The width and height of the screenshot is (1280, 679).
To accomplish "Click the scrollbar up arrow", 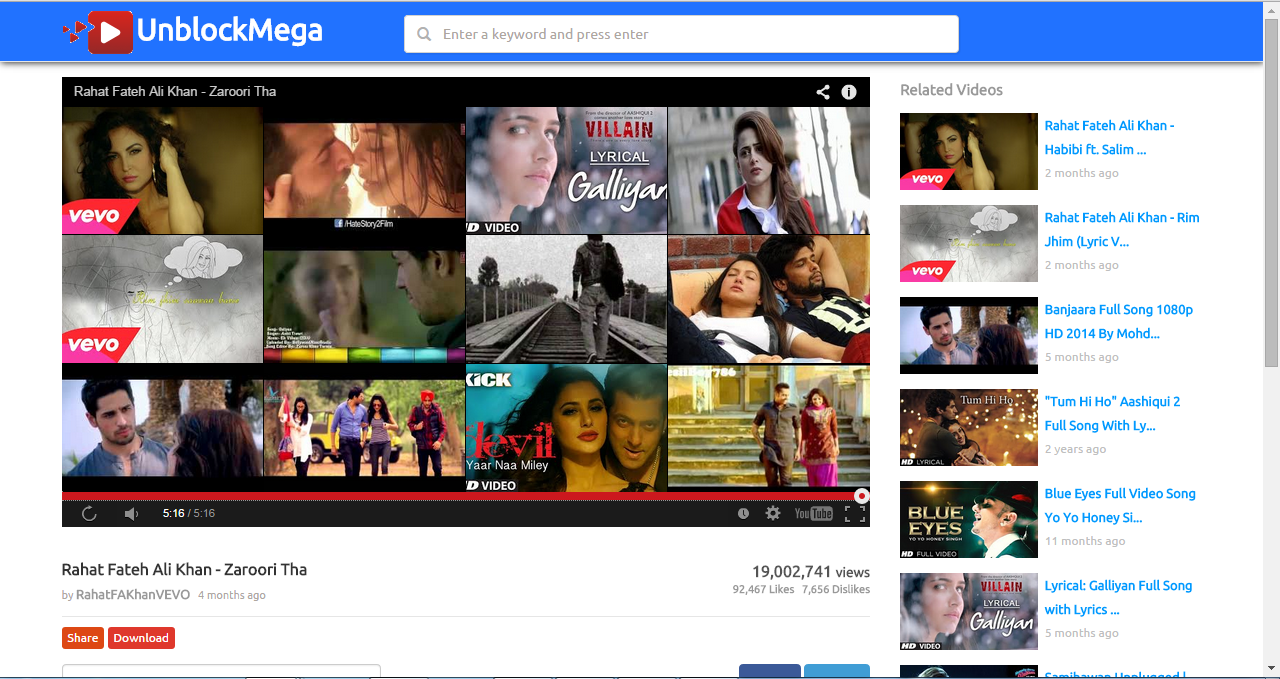I will (1271, 10).
